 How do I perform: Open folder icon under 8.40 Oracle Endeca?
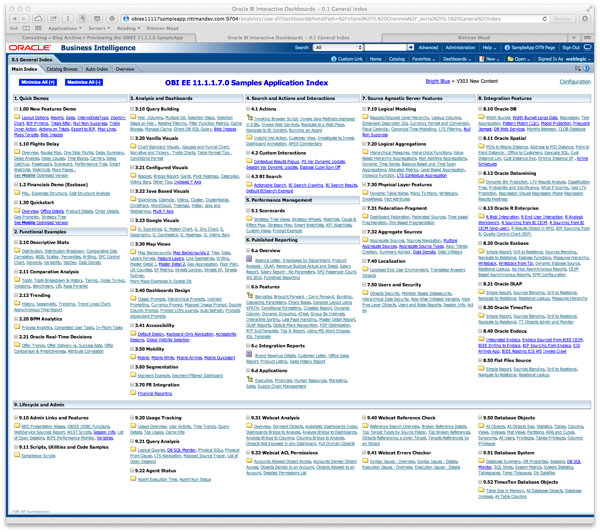[481, 339]
